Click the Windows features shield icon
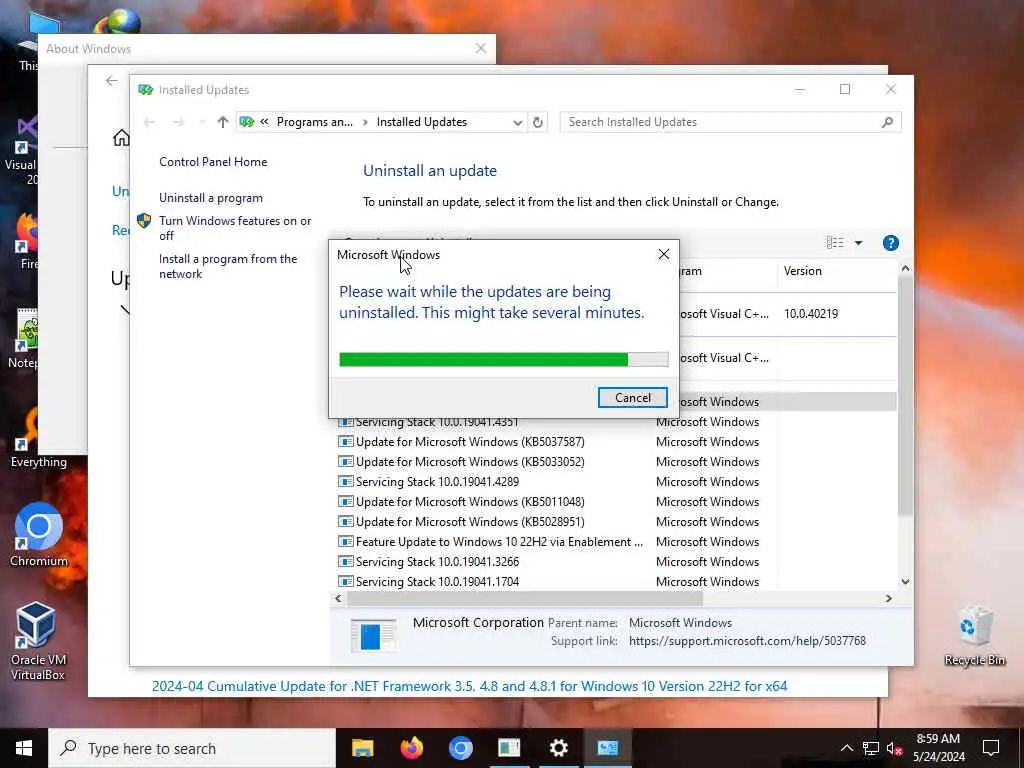Screen dimensions: 1024x768 click(x=144, y=221)
